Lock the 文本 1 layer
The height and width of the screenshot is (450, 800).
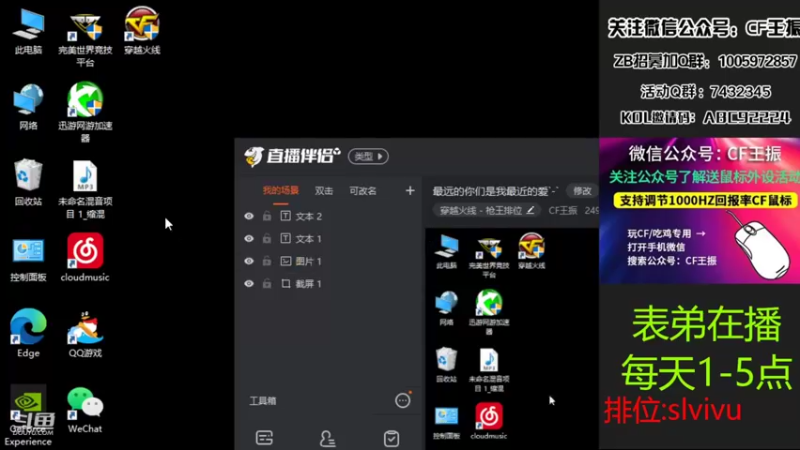(267, 238)
